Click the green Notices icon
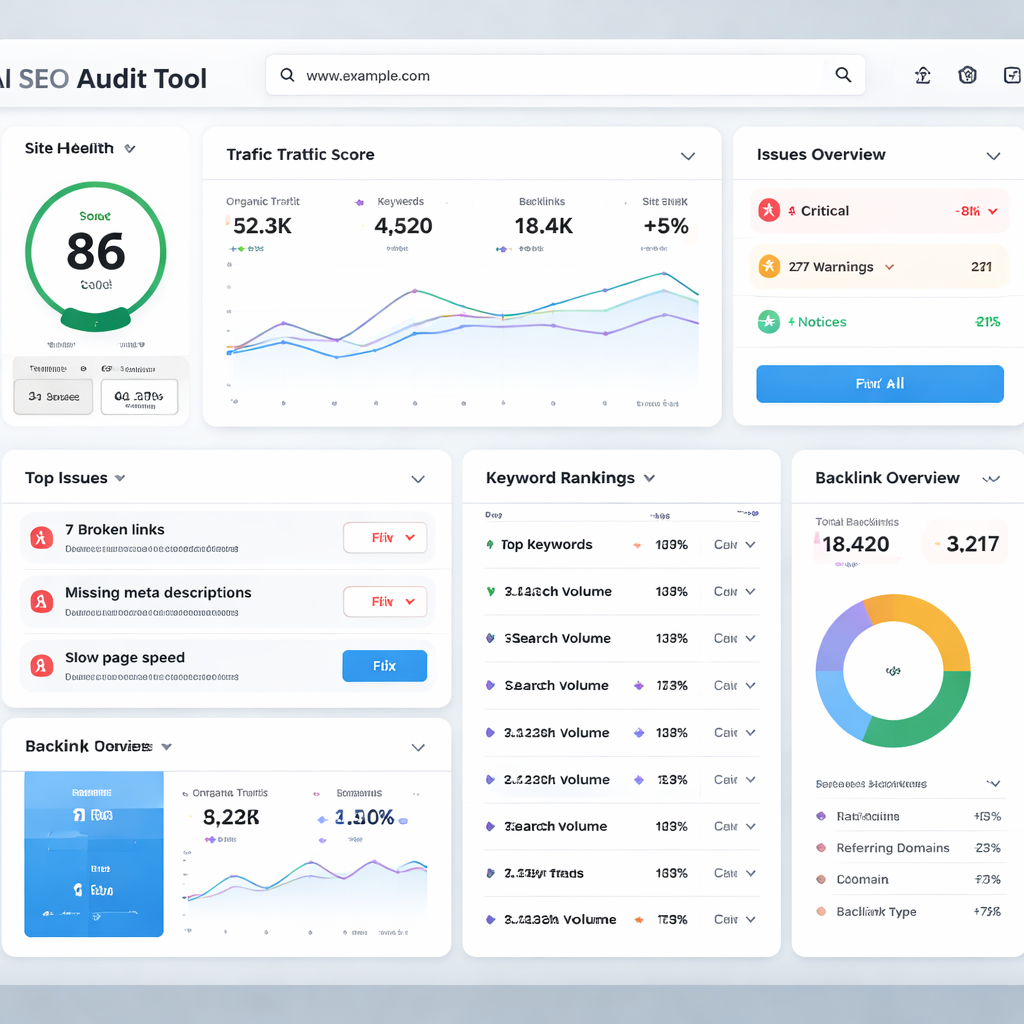Image resolution: width=1024 pixels, height=1024 pixels. [770, 321]
